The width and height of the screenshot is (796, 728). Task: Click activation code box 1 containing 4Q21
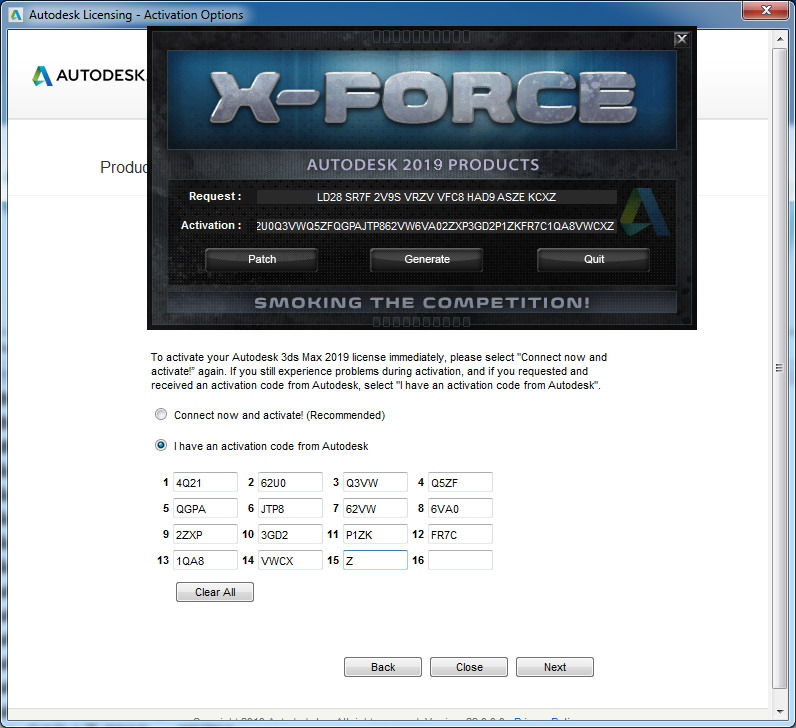(205, 482)
